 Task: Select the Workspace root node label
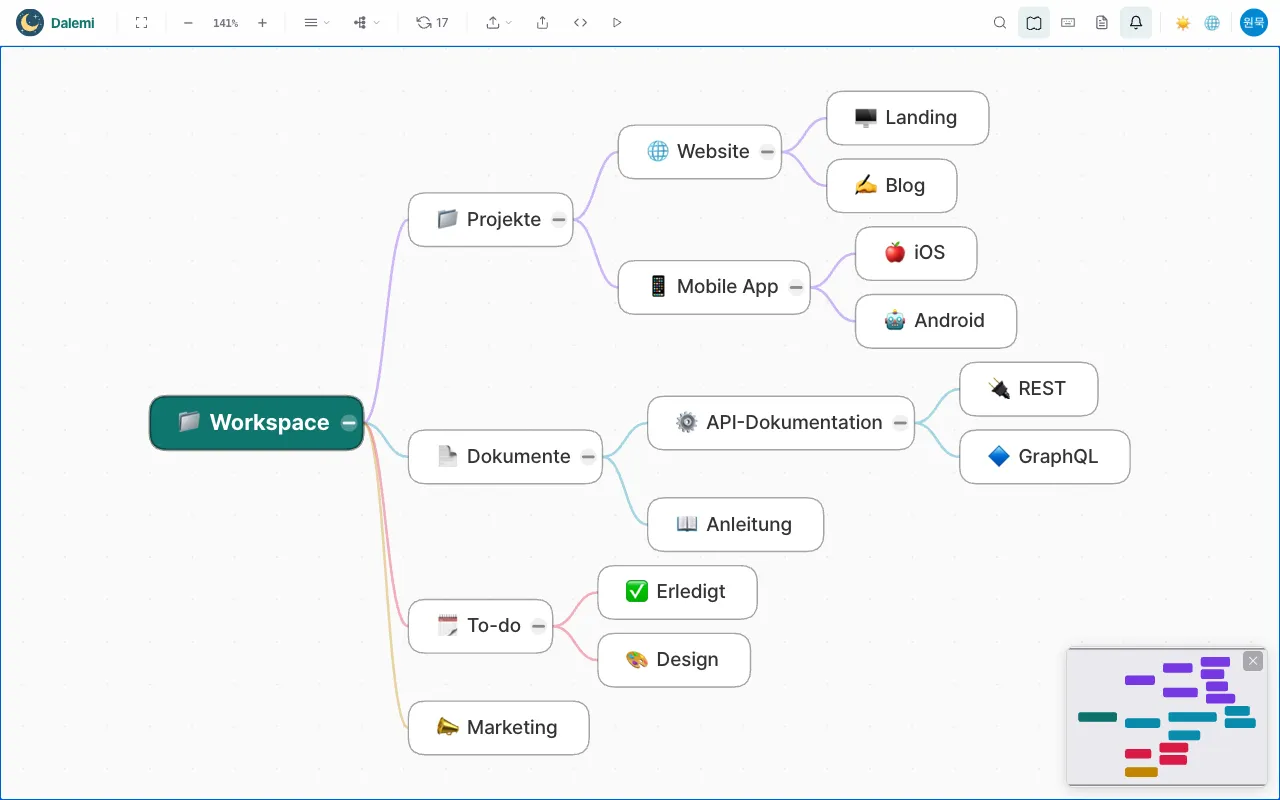[x=269, y=423]
